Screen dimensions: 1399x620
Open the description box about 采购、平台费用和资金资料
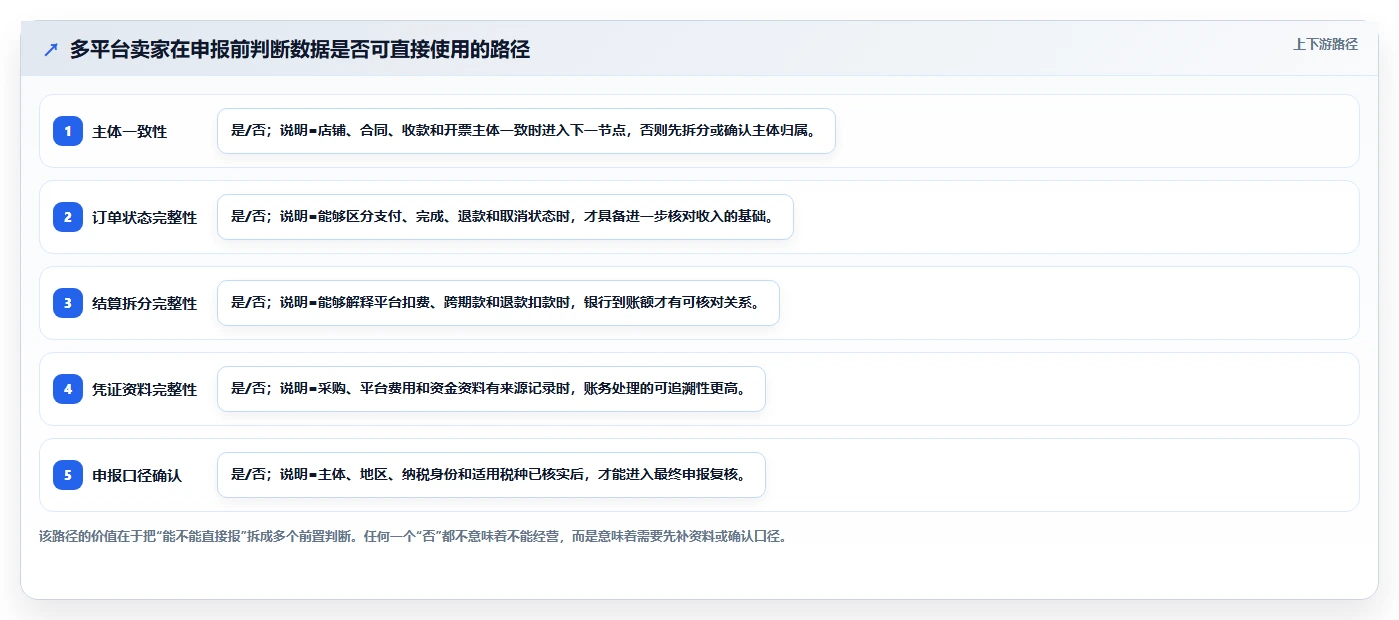tap(491, 389)
